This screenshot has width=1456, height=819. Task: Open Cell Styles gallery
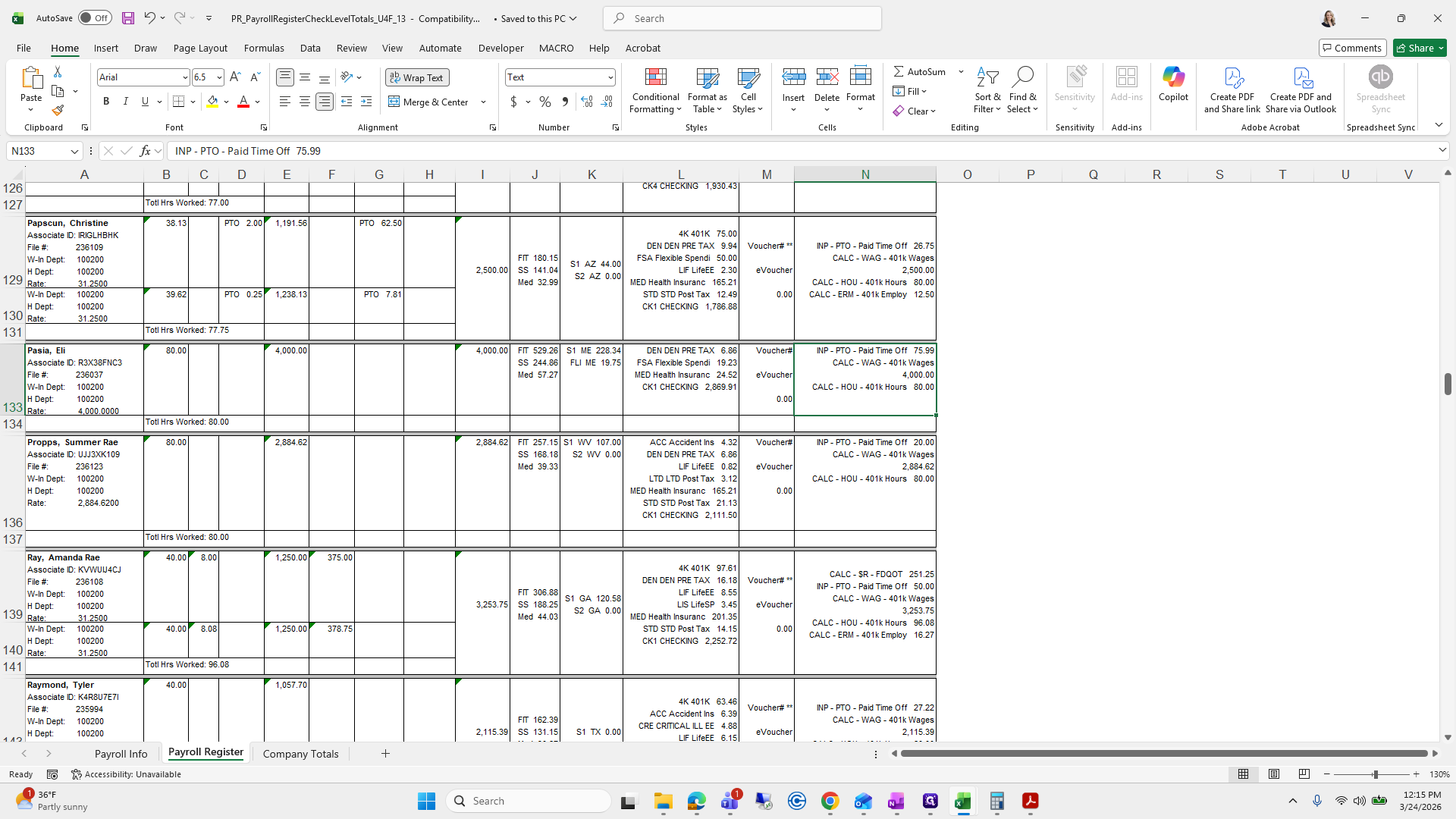tap(748, 90)
